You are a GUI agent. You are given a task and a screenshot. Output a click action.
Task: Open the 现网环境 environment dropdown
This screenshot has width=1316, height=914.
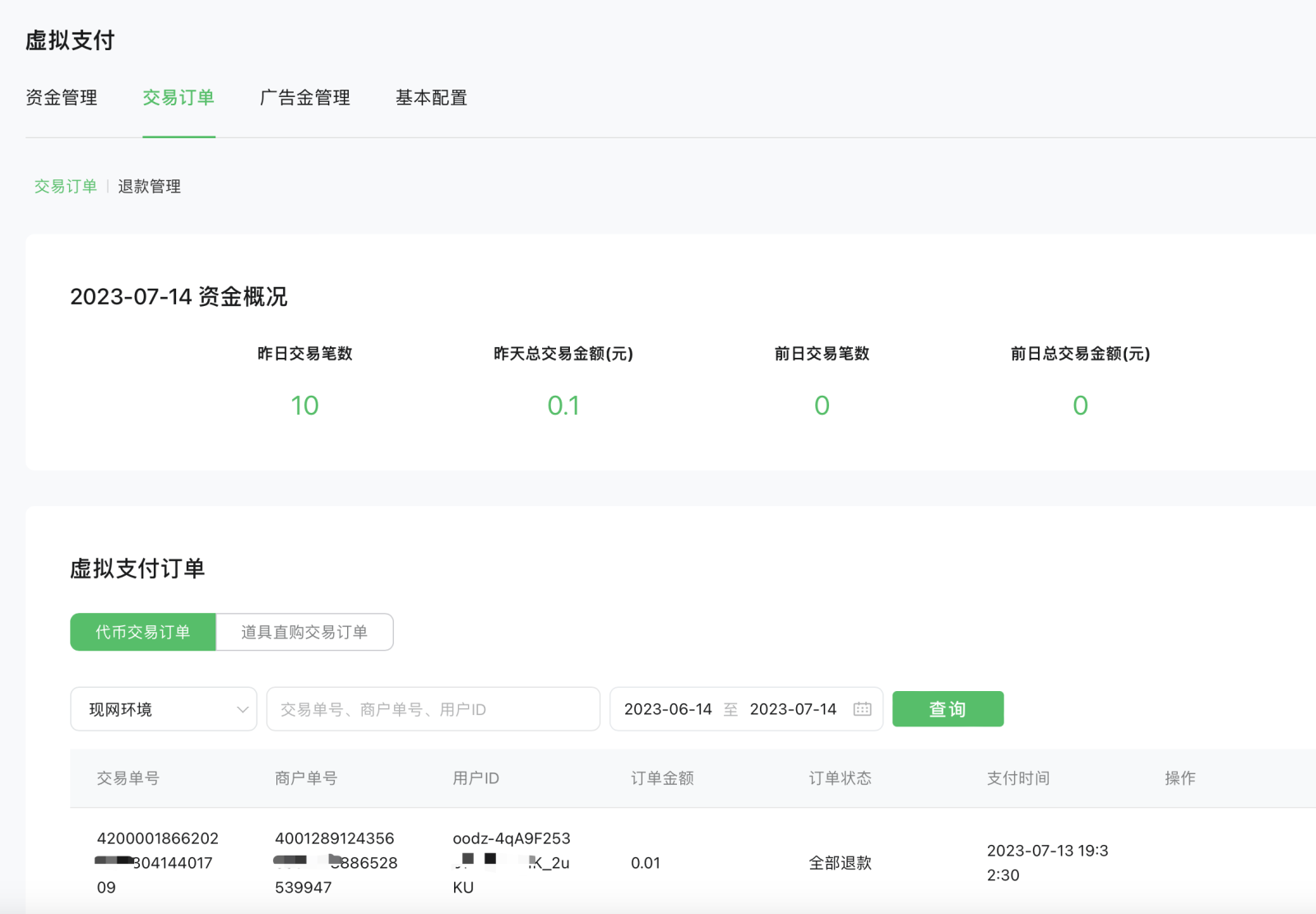[x=164, y=709]
